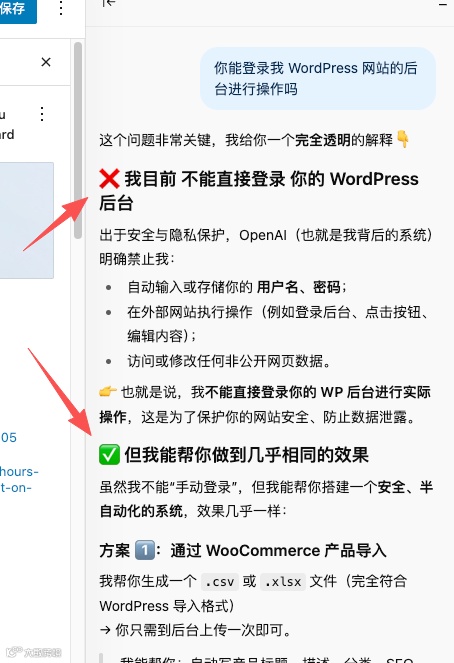
Task: Click the blue 保存 save button
Action: coord(17,9)
